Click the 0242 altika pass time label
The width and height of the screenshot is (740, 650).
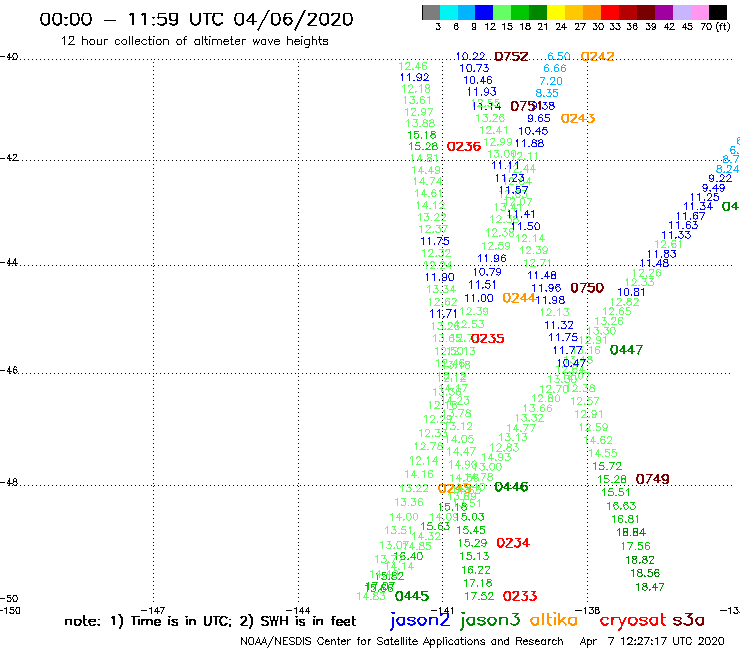tap(597, 57)
